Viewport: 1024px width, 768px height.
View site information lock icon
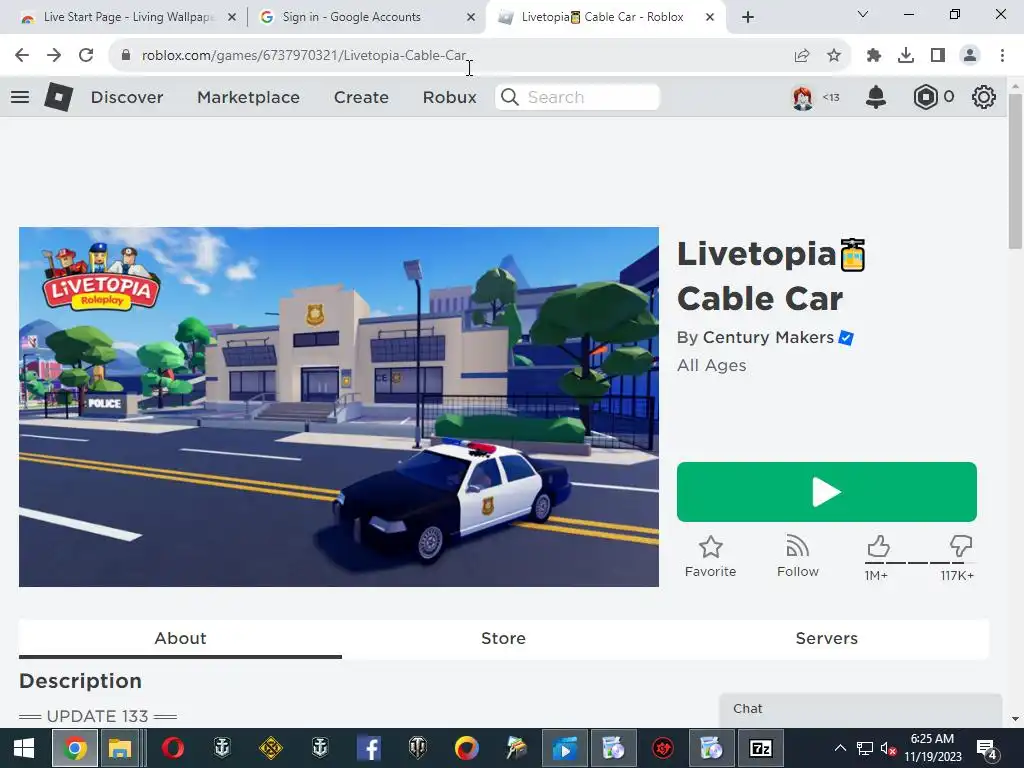tap(126, 56)
